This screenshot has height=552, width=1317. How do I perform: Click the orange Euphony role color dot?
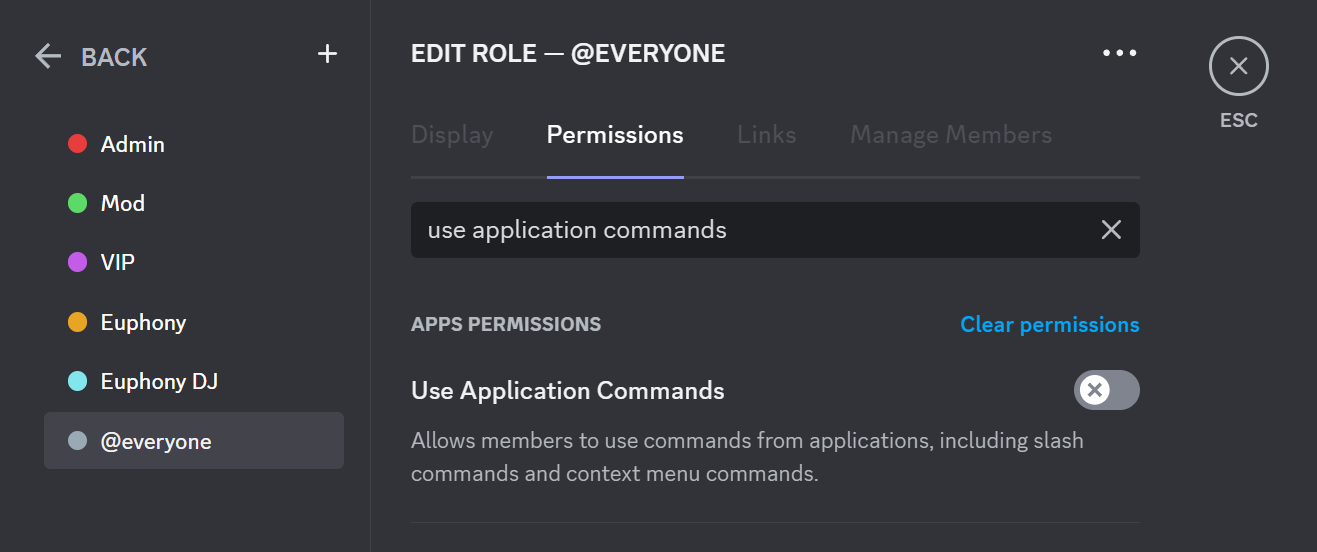pyautogui.click(x=77, y=322)
